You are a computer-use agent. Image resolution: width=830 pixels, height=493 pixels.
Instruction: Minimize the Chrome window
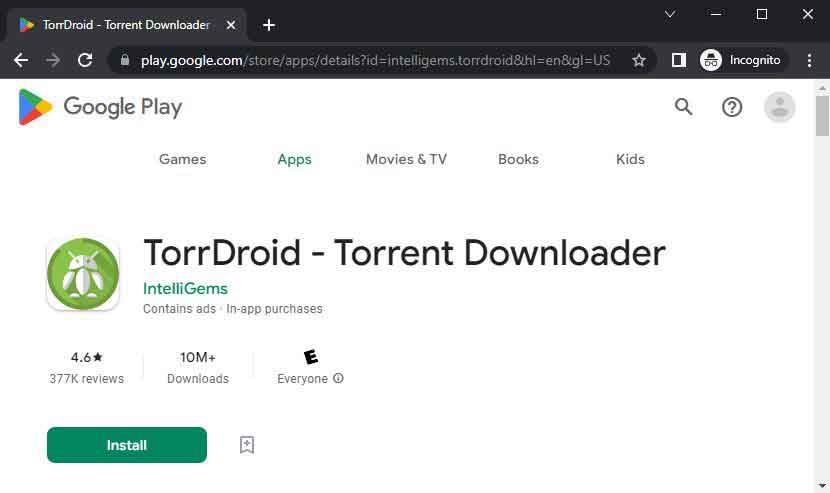click(716, 14)
